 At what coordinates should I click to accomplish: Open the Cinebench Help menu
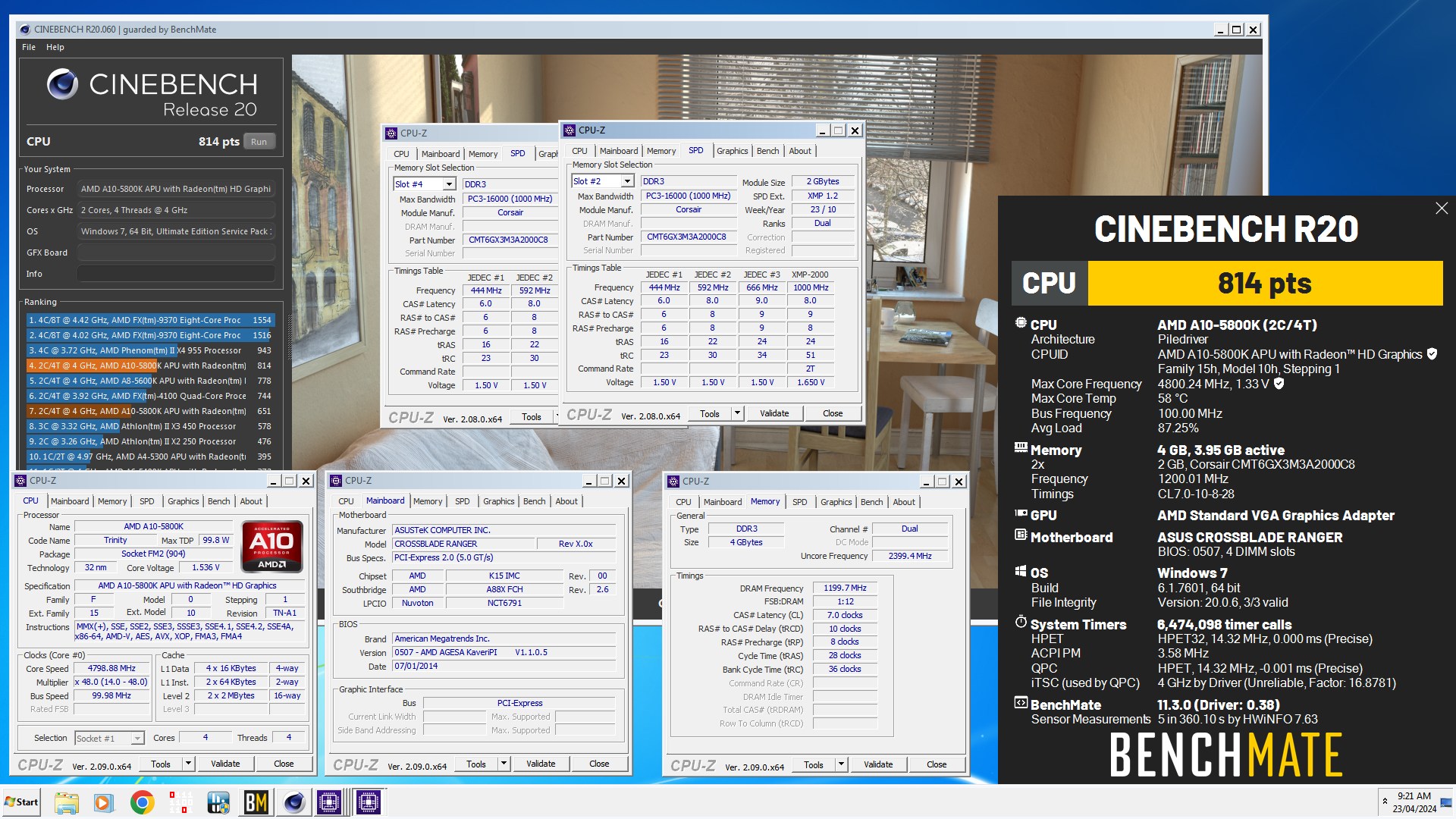pos(55,47)
